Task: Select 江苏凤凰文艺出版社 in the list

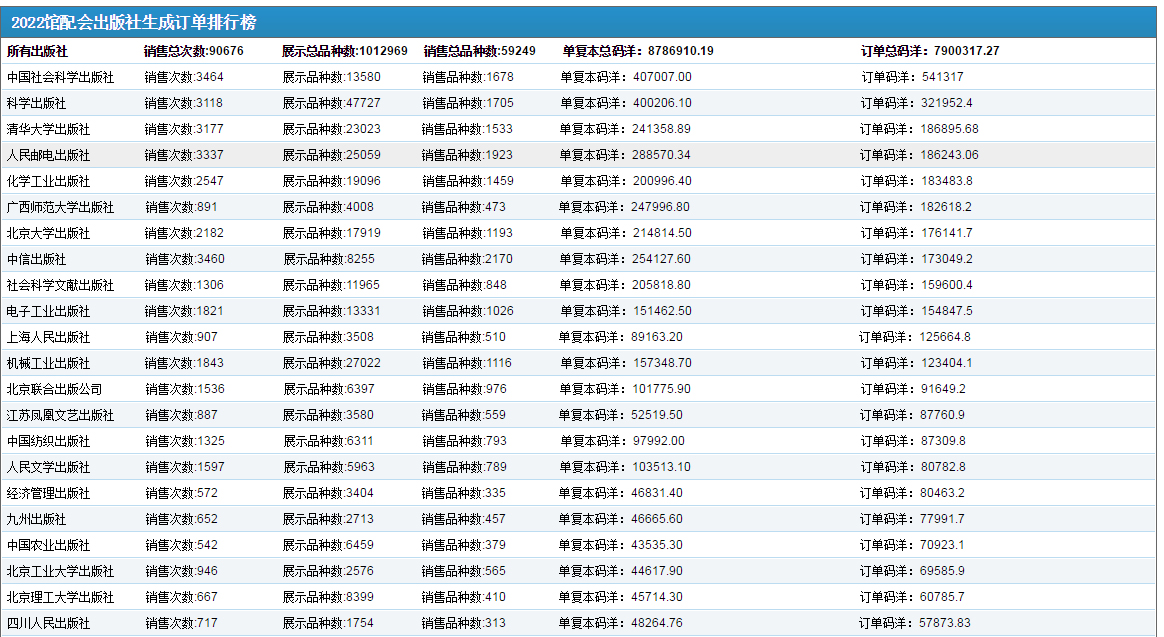Action: [60, 415]
